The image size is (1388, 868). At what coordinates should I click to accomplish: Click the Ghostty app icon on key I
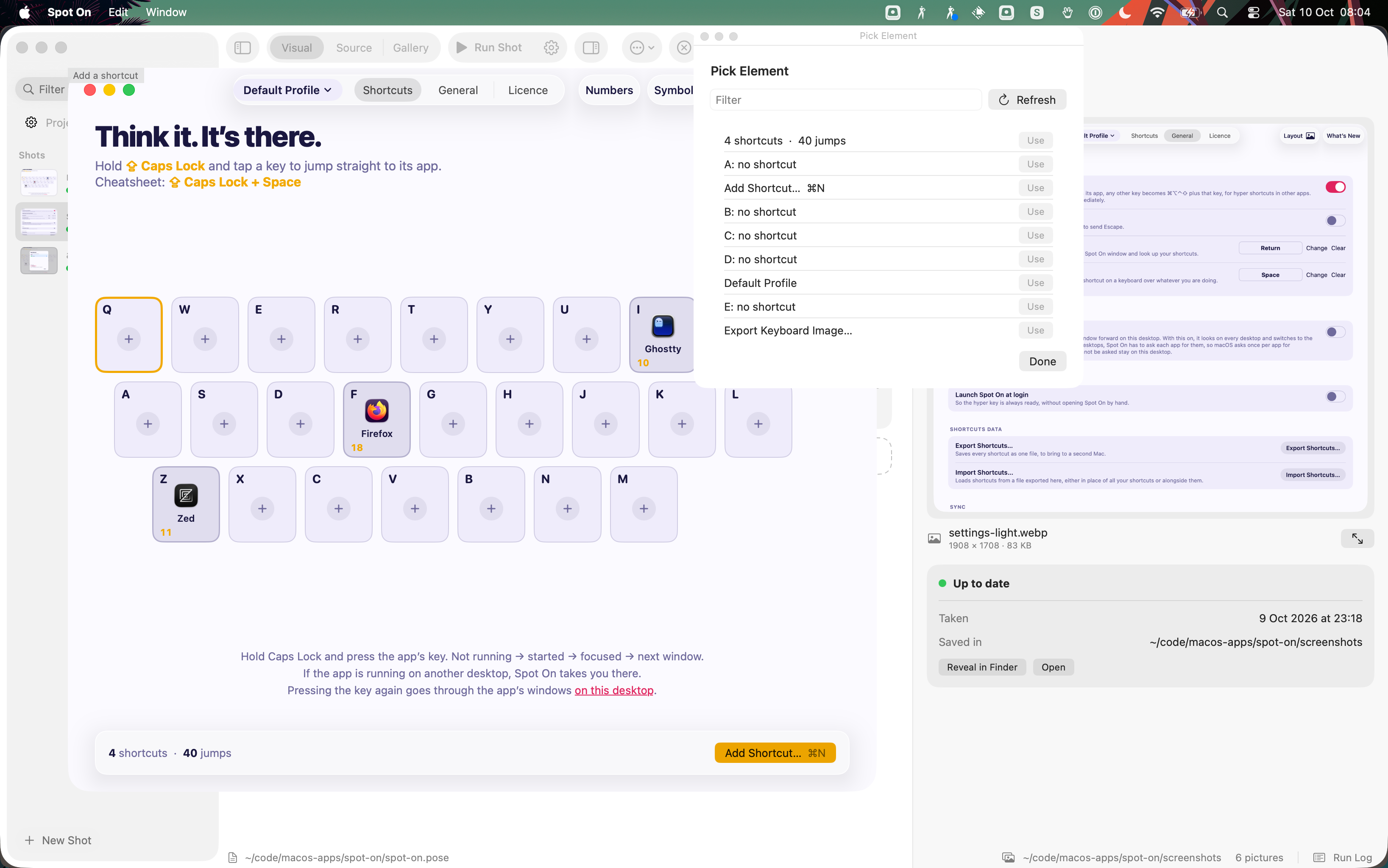pyautogui.click(x=663, y=326)
